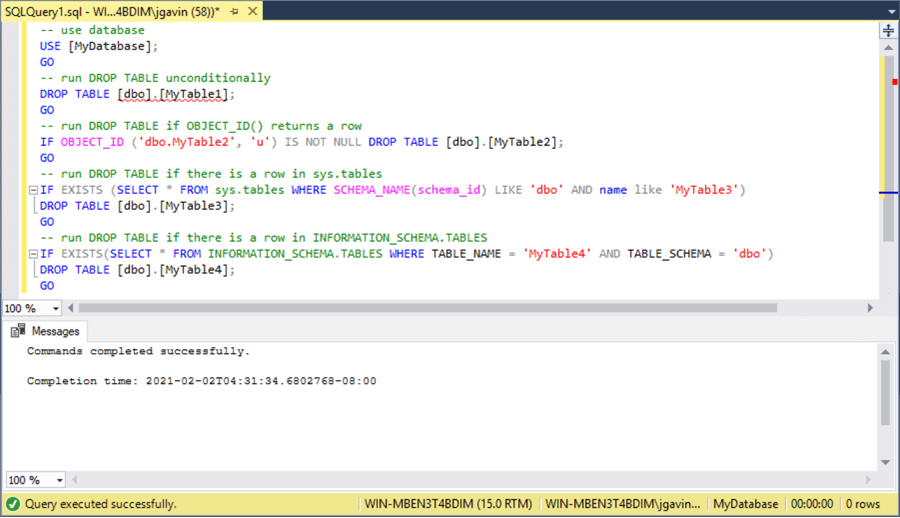Click the 'MyTable4' string literal
Viewport: 900px width, 518px height.
(557, 254)
